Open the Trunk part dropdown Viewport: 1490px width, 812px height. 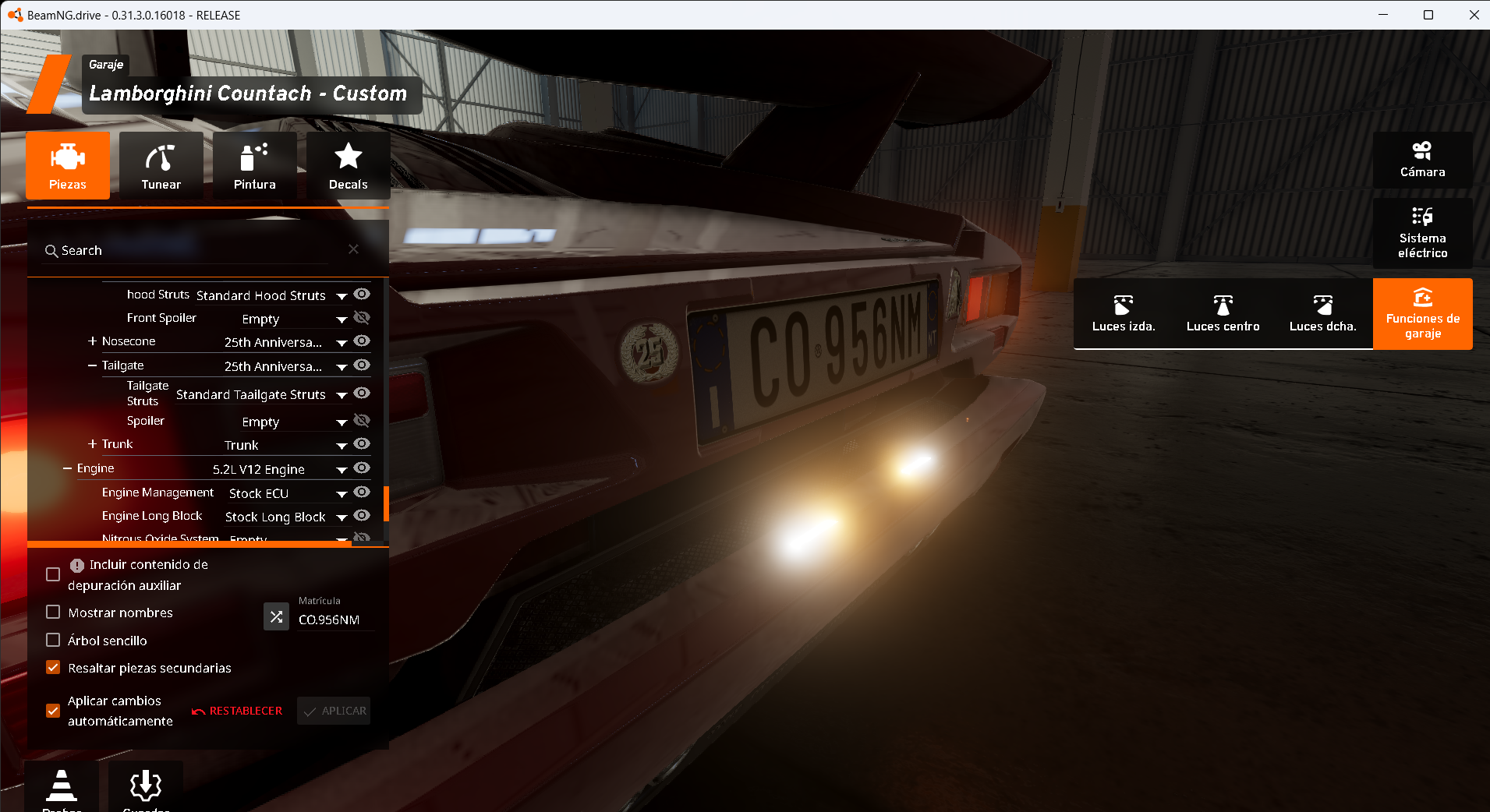(285, 446)
